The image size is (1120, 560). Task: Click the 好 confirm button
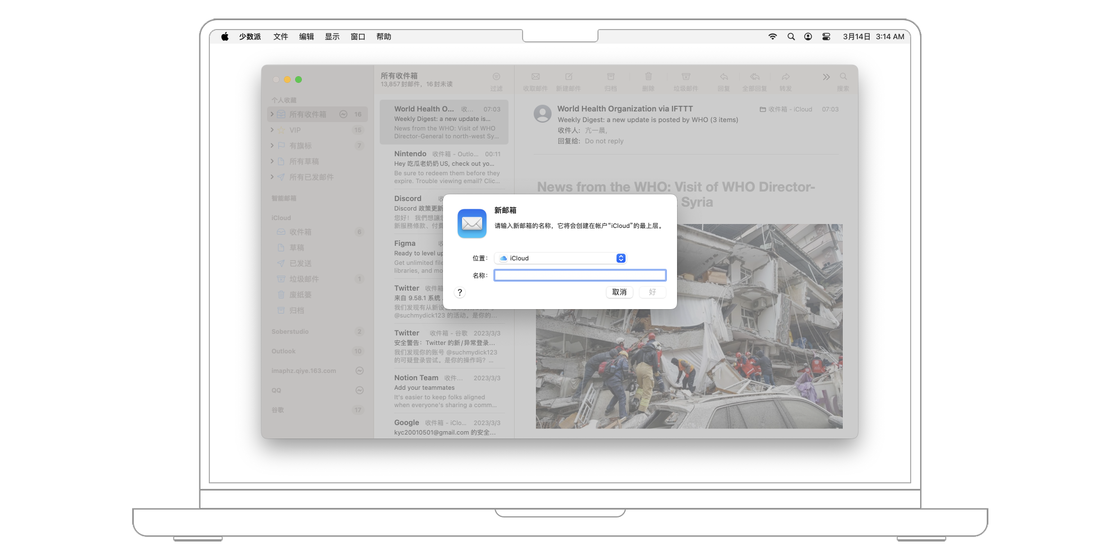(652, 292)
